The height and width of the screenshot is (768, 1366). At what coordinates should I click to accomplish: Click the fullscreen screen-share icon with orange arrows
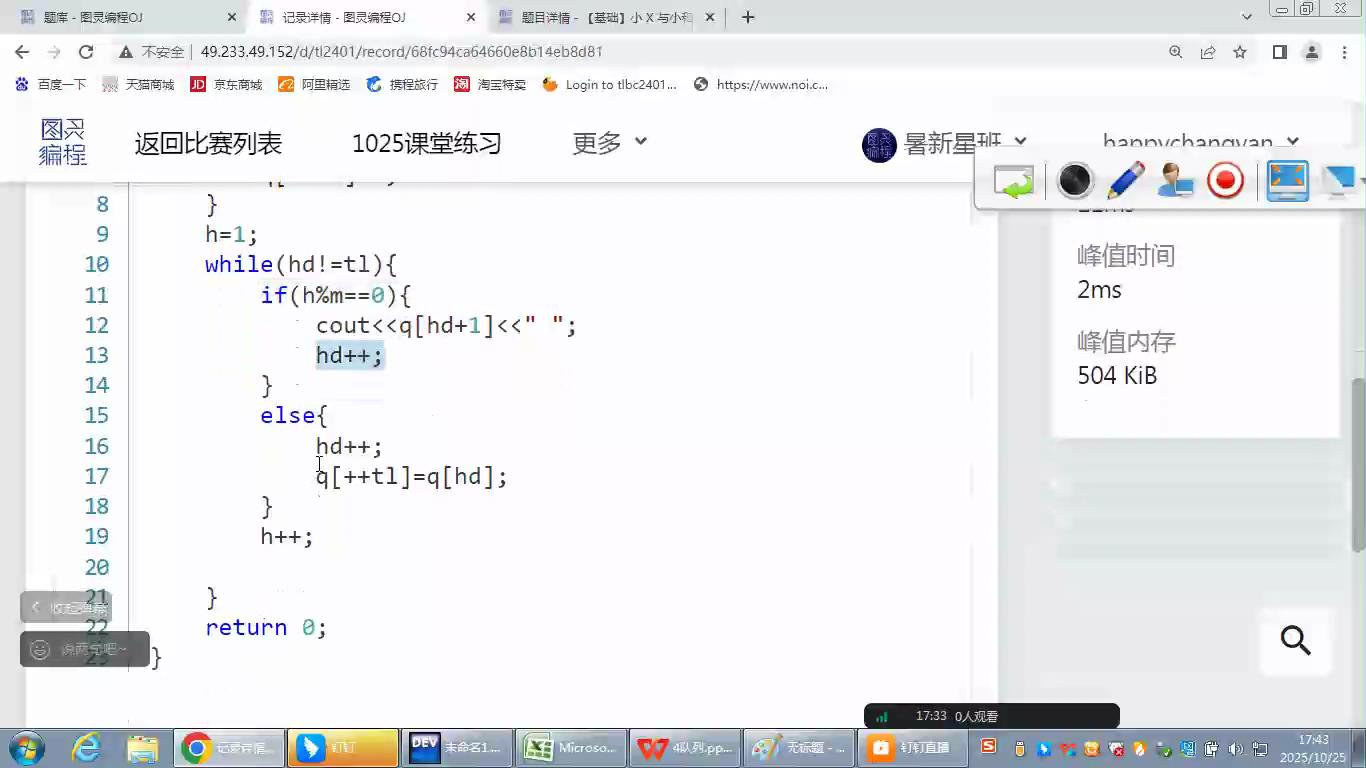click(x=1287, y=181)
